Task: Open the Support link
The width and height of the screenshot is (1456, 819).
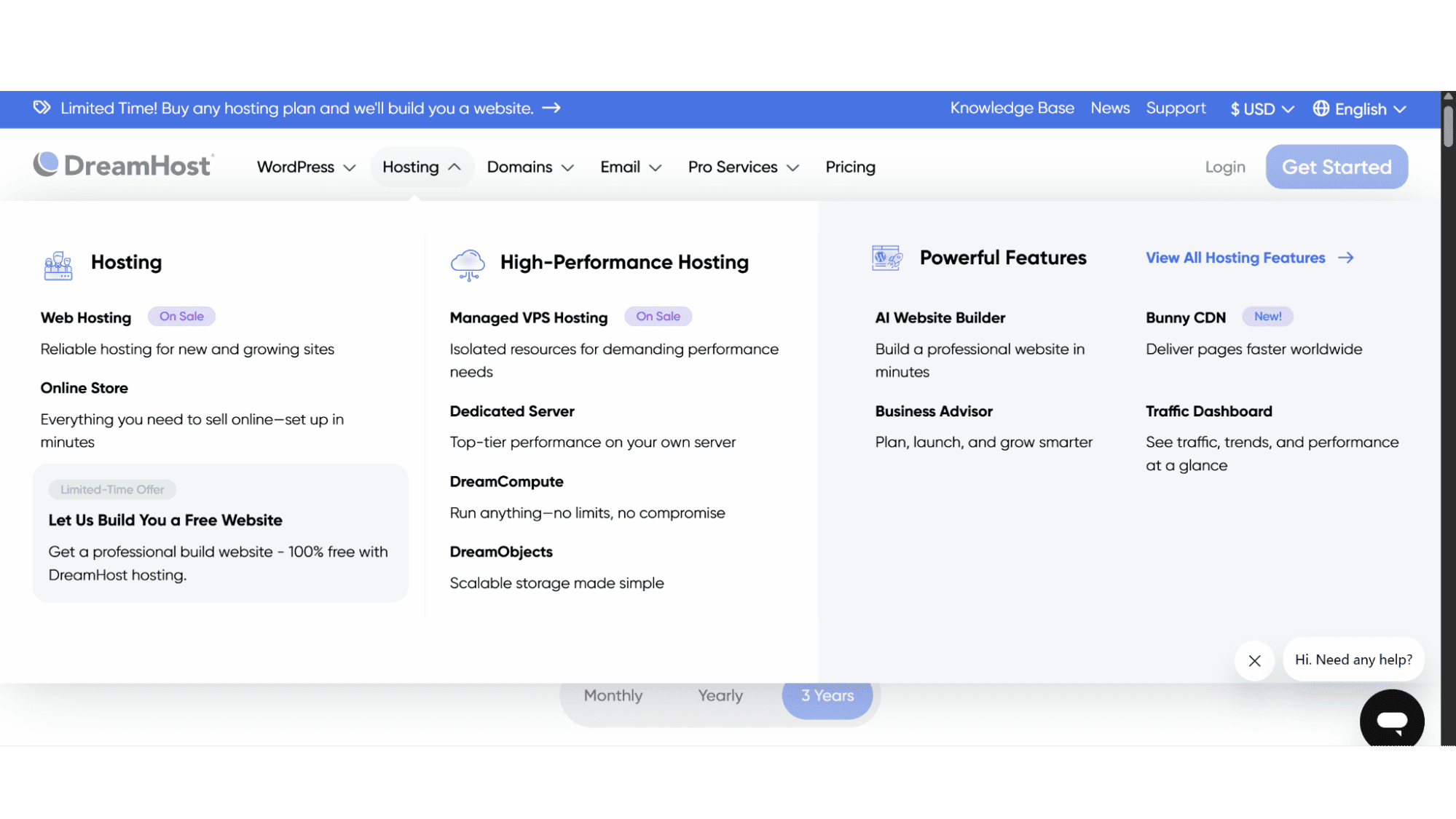Action: [1176, 108]
